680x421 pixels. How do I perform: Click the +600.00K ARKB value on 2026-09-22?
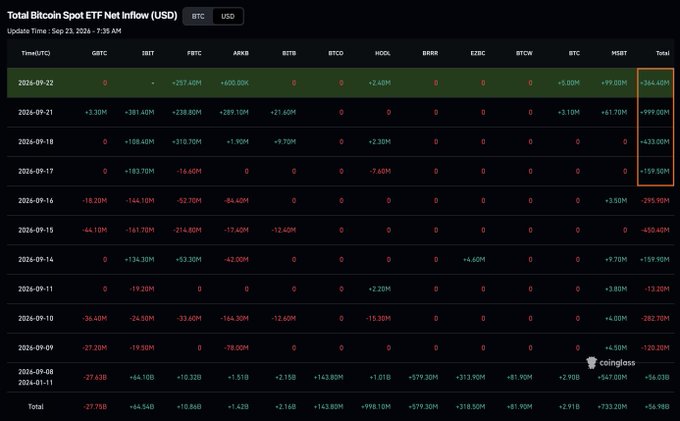pos(234,83)
